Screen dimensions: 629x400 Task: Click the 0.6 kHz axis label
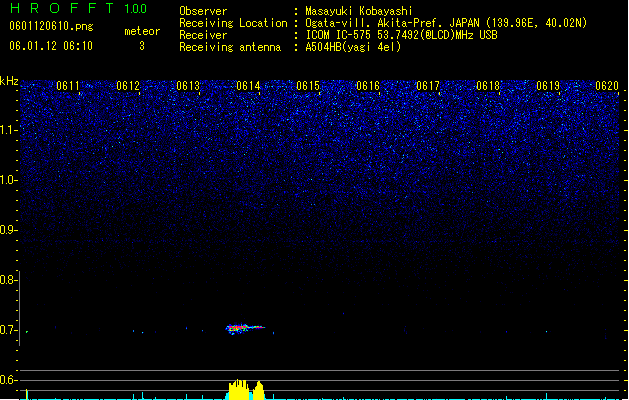point(8,380)
